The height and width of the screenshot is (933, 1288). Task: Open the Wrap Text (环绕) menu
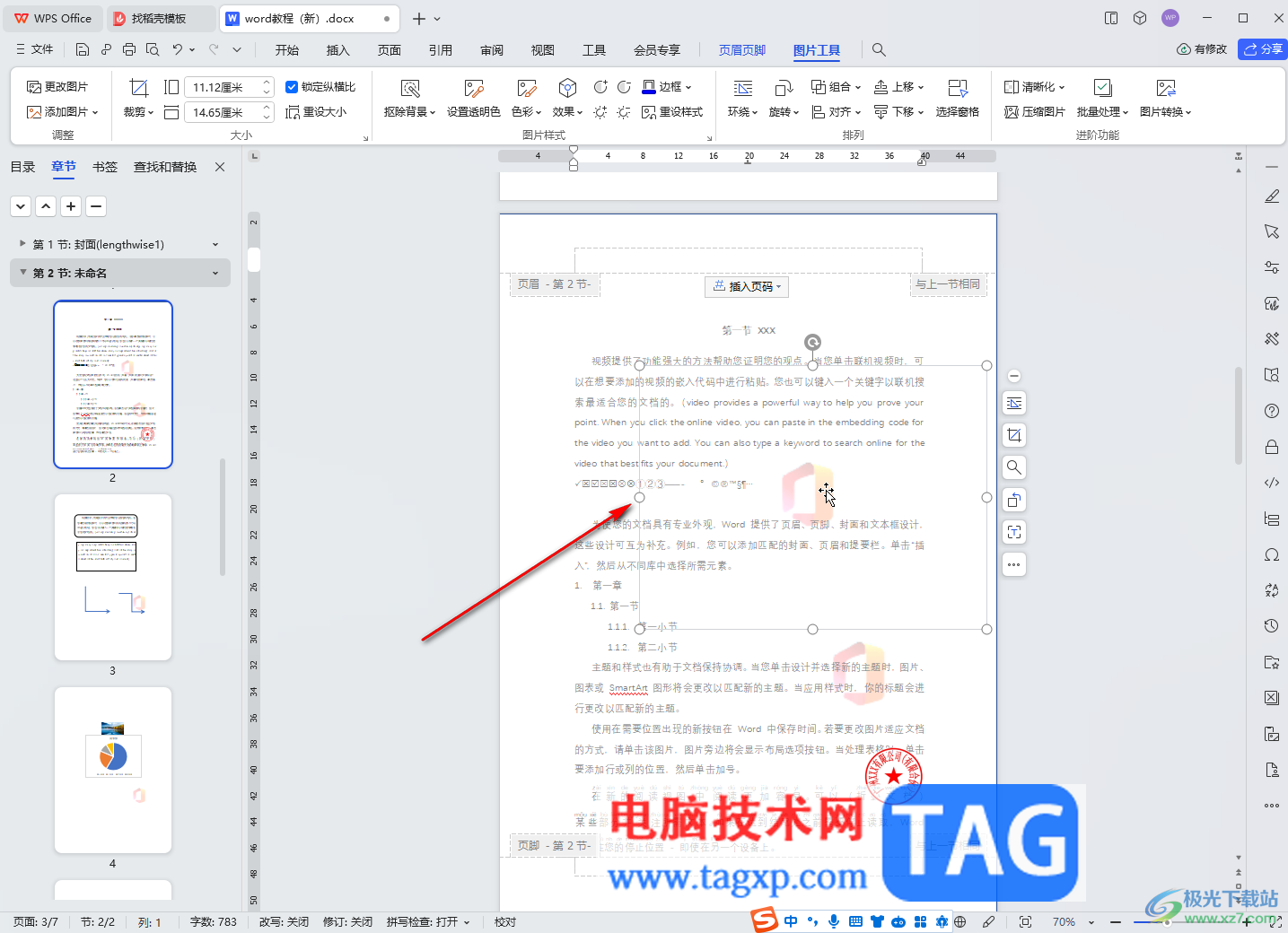[743, 99]
